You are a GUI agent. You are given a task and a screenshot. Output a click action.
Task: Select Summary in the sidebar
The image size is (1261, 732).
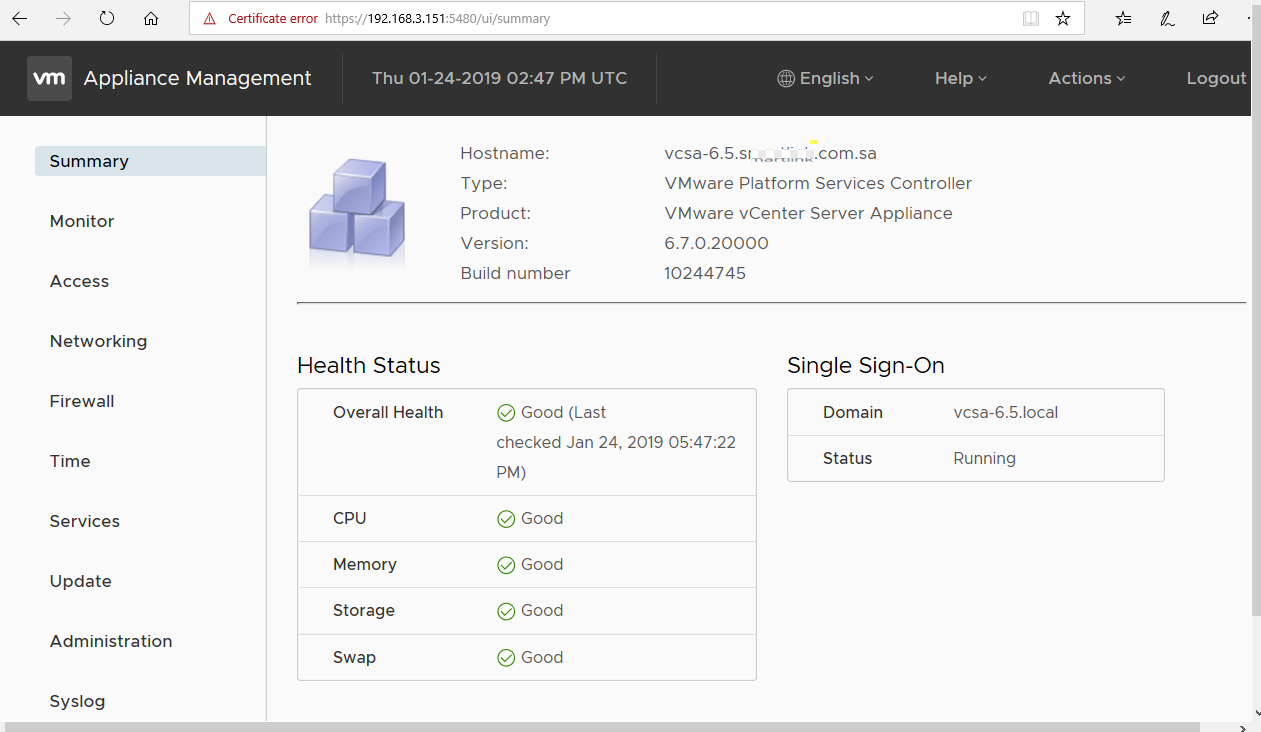coord(150,161)
